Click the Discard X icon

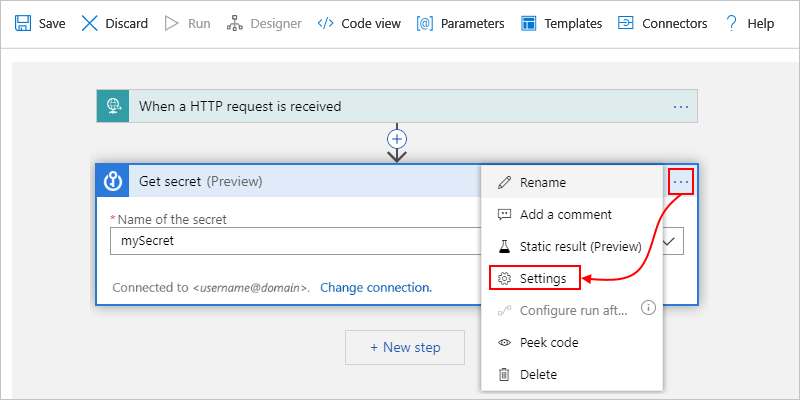[x=90, y=23]
